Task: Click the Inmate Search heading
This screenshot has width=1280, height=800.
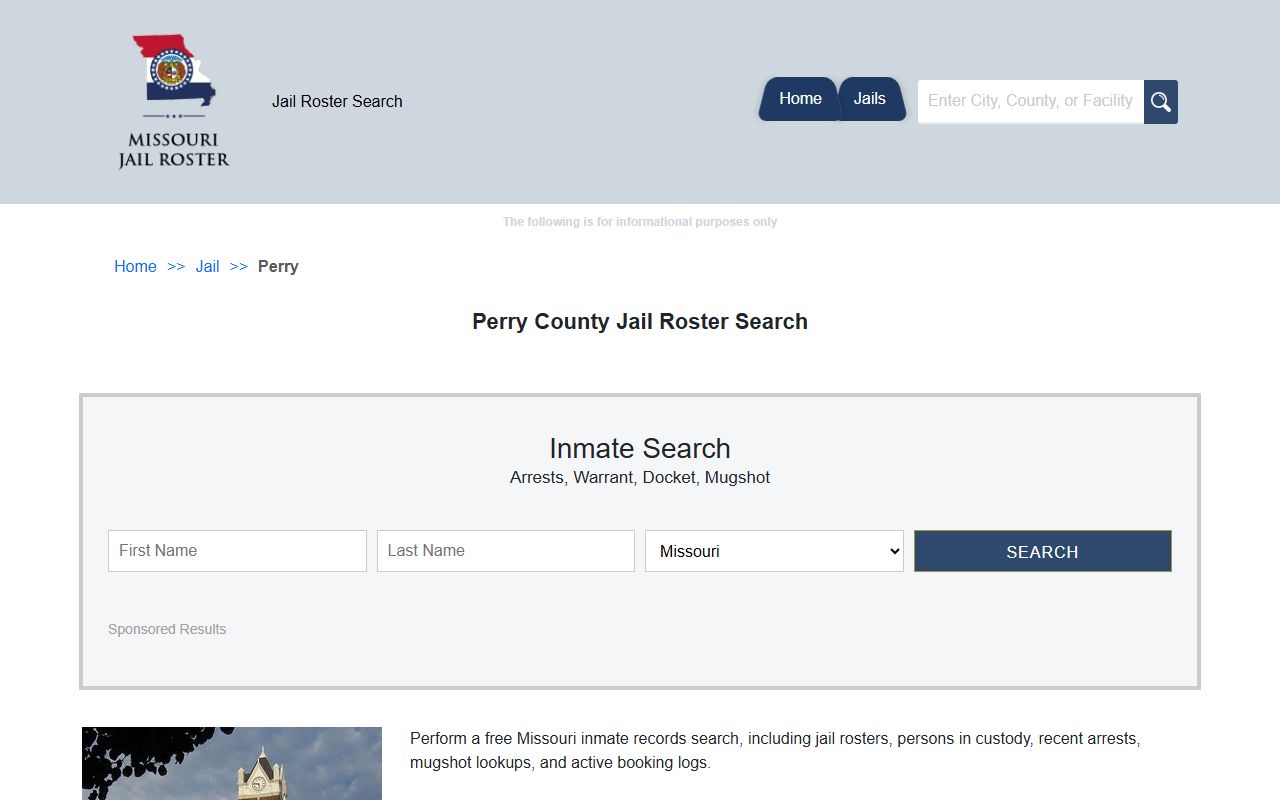Action: point(640,448)
